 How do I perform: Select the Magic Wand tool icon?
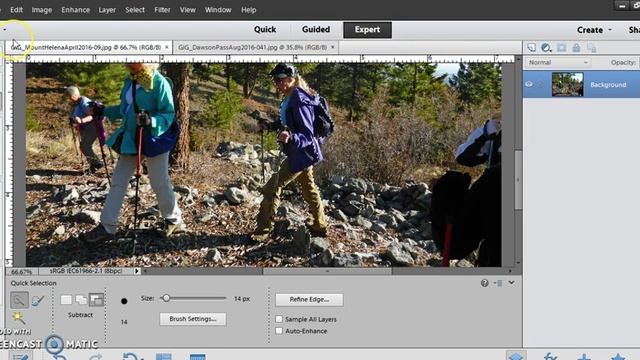pyautogui.click(x=18, y=318)
